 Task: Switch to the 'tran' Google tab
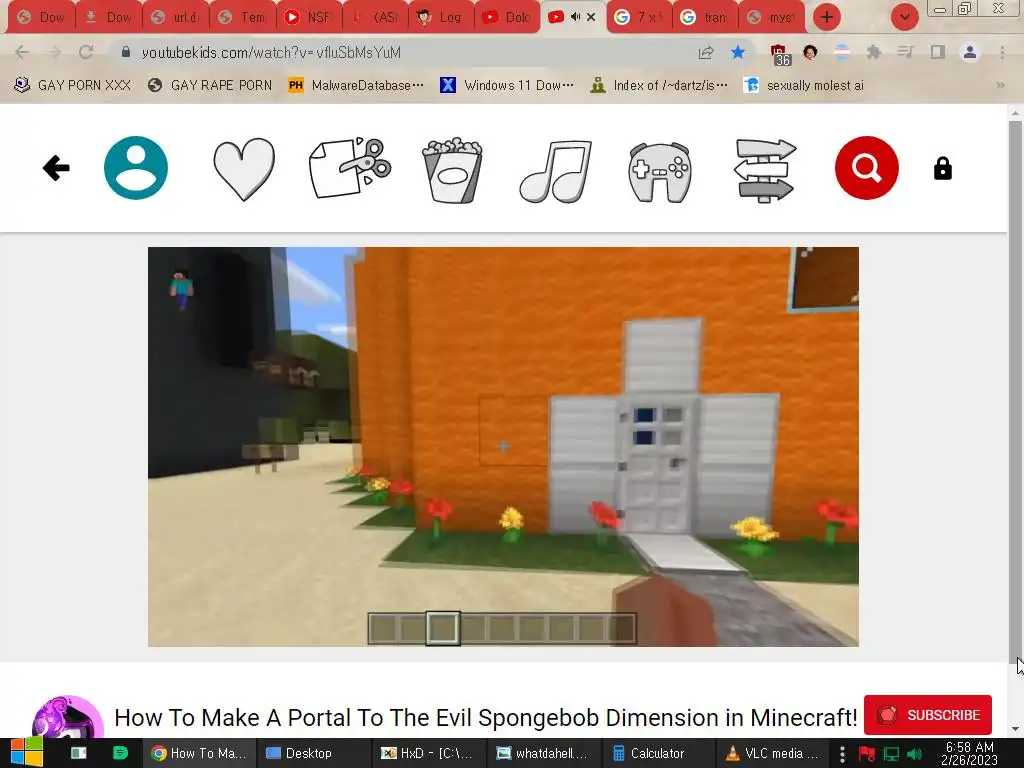705,17
